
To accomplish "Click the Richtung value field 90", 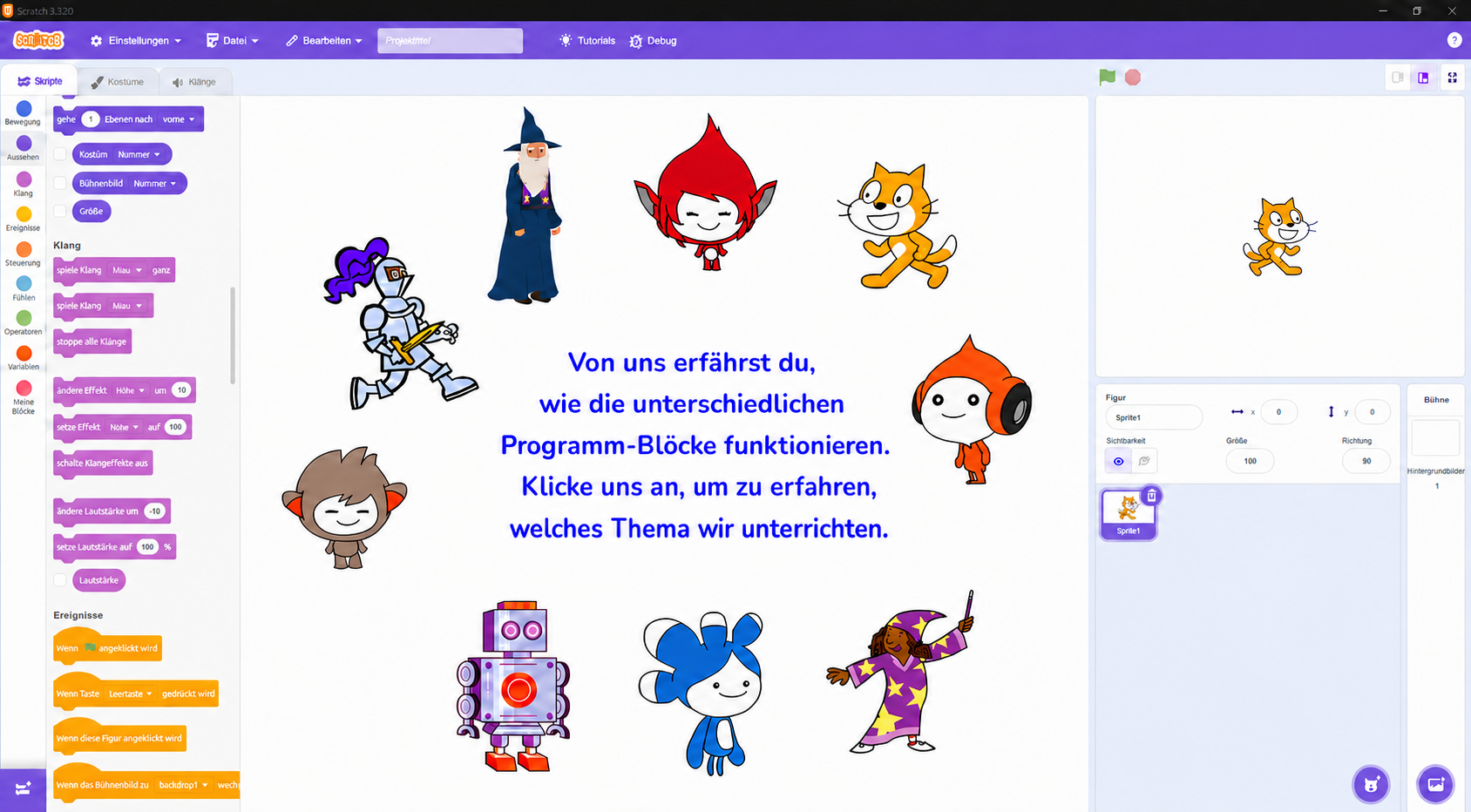I will (1366, 461).
